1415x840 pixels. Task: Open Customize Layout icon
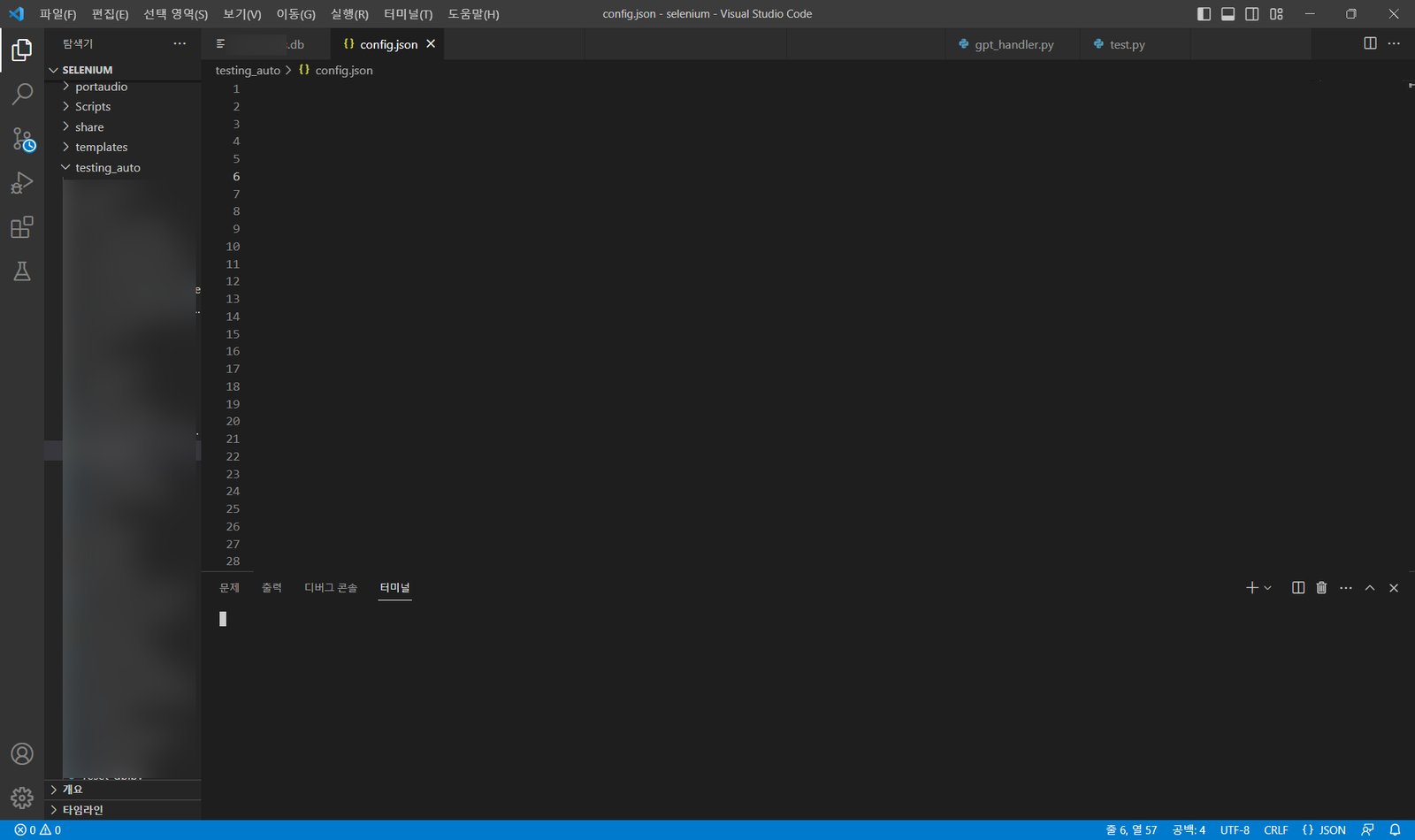1276,14
